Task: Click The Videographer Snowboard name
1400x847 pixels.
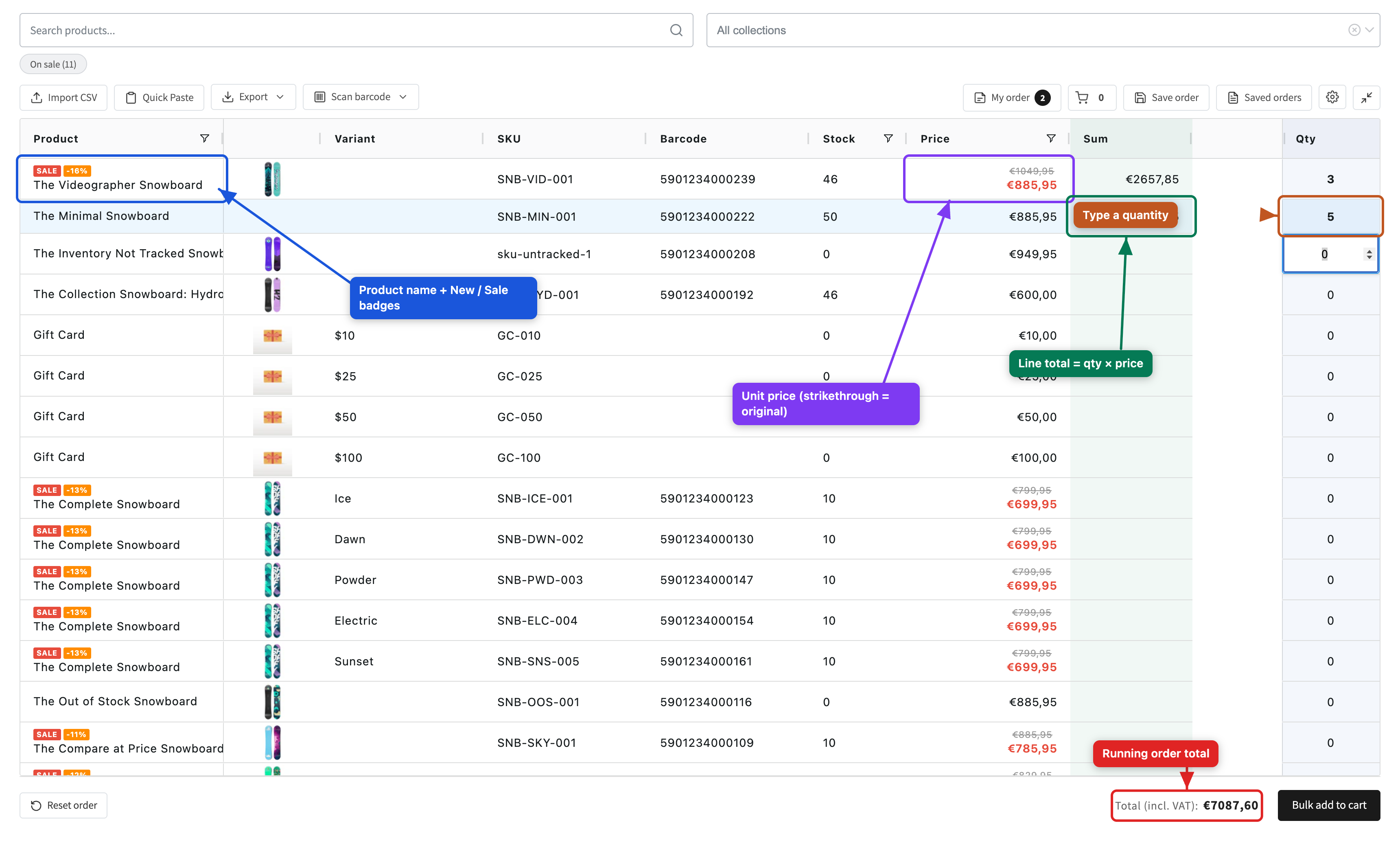Action: pyautogui.click(x=118, y=185)
